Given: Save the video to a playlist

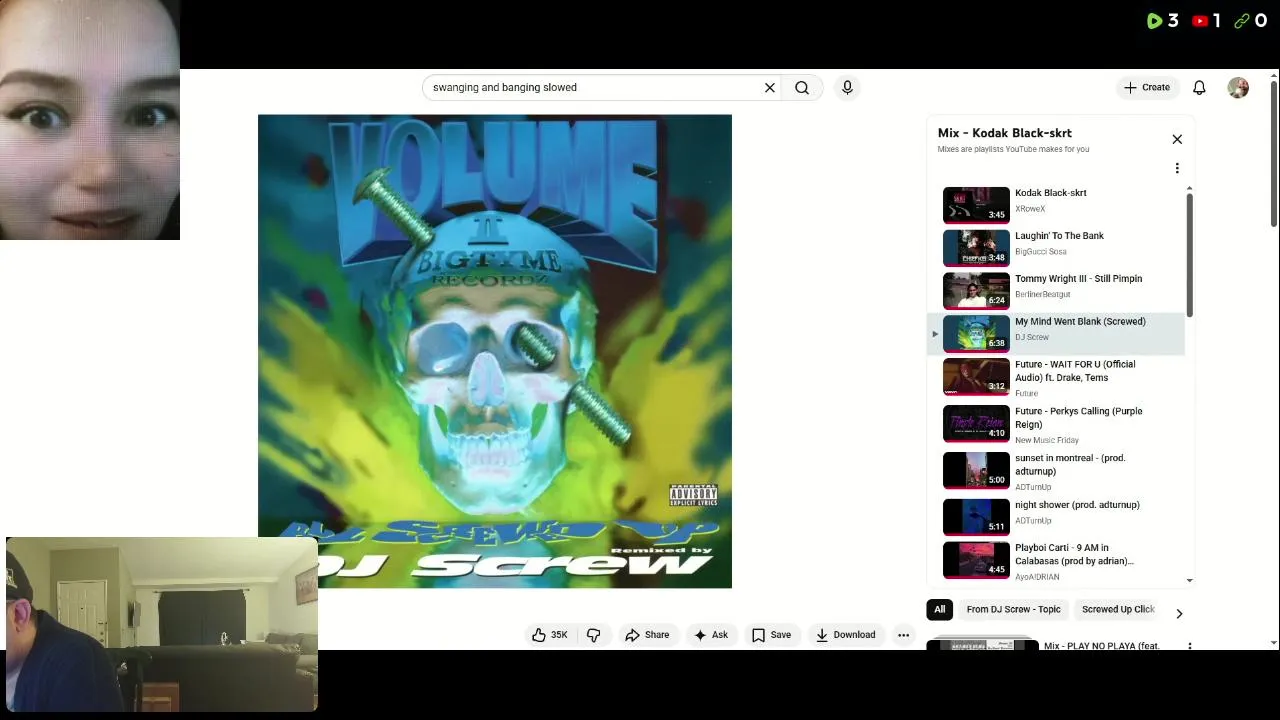Looking at the screenshot, I should pos(771,635).
